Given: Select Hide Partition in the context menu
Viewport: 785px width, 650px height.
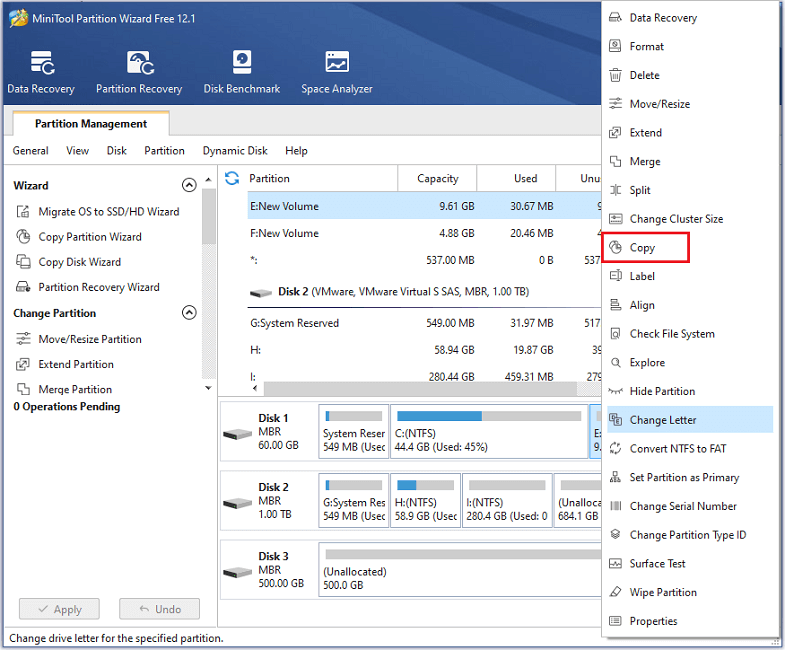Looking at the screenshot, I should pos(690,391).
